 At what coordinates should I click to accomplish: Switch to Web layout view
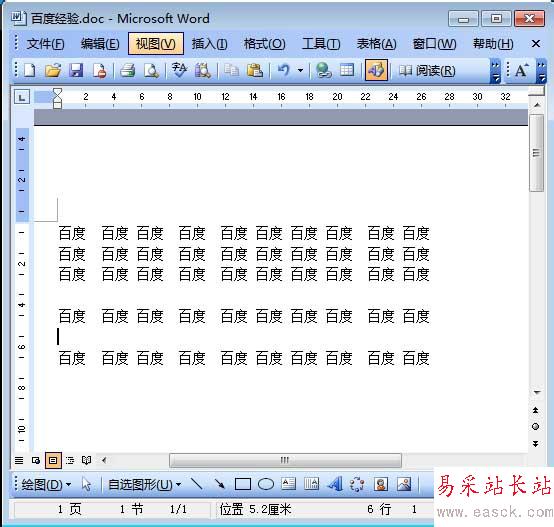coord(36,460)
